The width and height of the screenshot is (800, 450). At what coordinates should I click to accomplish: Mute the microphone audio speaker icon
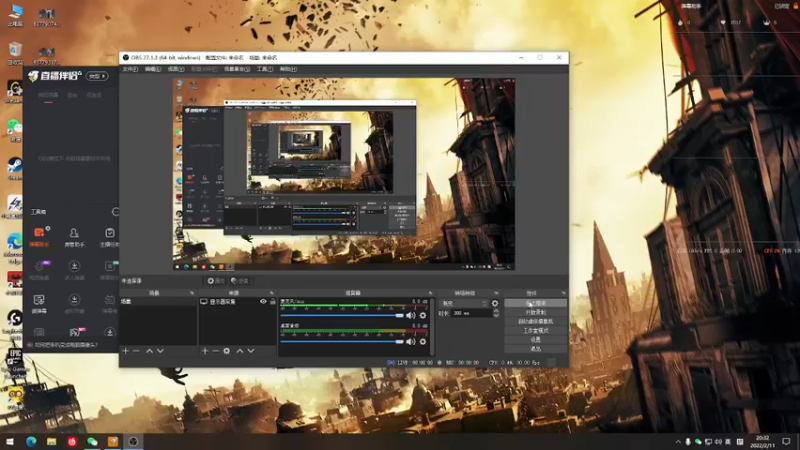pyautogui.click(x=411, y=315)
